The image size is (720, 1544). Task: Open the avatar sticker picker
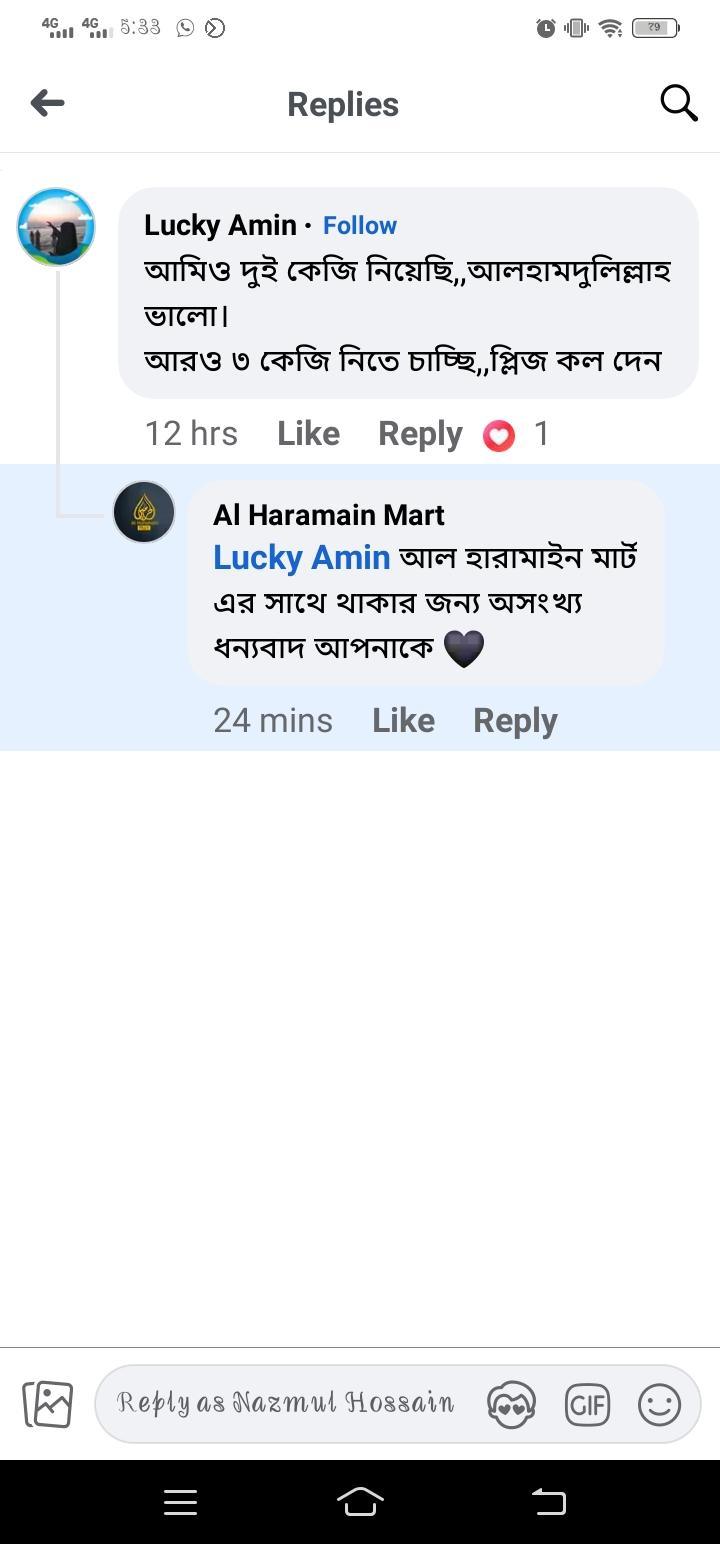coord(511,1404)
